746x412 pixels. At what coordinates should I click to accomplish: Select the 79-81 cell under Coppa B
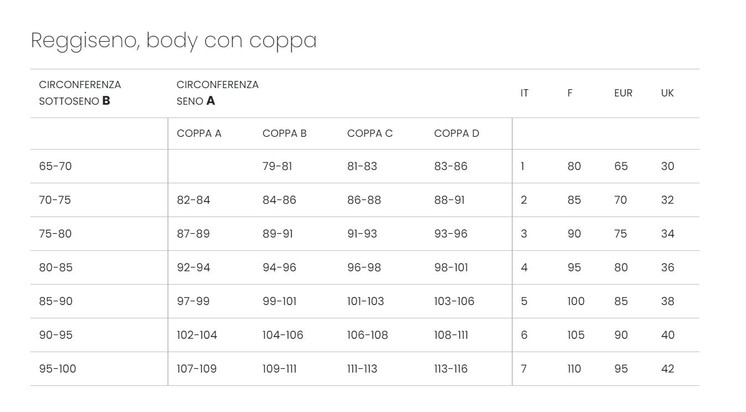coord(277,166)
